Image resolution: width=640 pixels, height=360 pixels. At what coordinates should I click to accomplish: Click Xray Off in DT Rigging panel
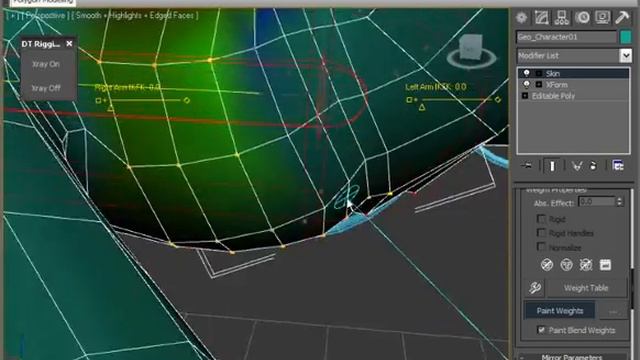(46, 88)
